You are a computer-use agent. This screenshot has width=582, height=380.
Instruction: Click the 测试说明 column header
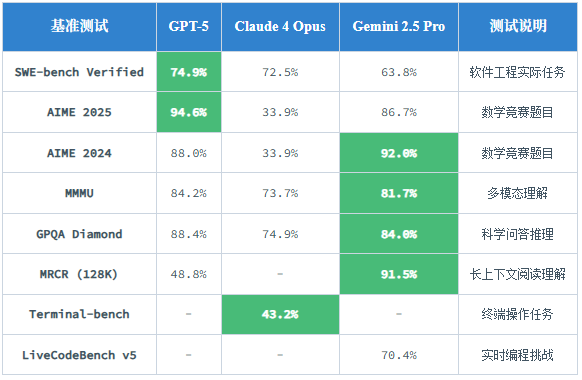(518, 26)
